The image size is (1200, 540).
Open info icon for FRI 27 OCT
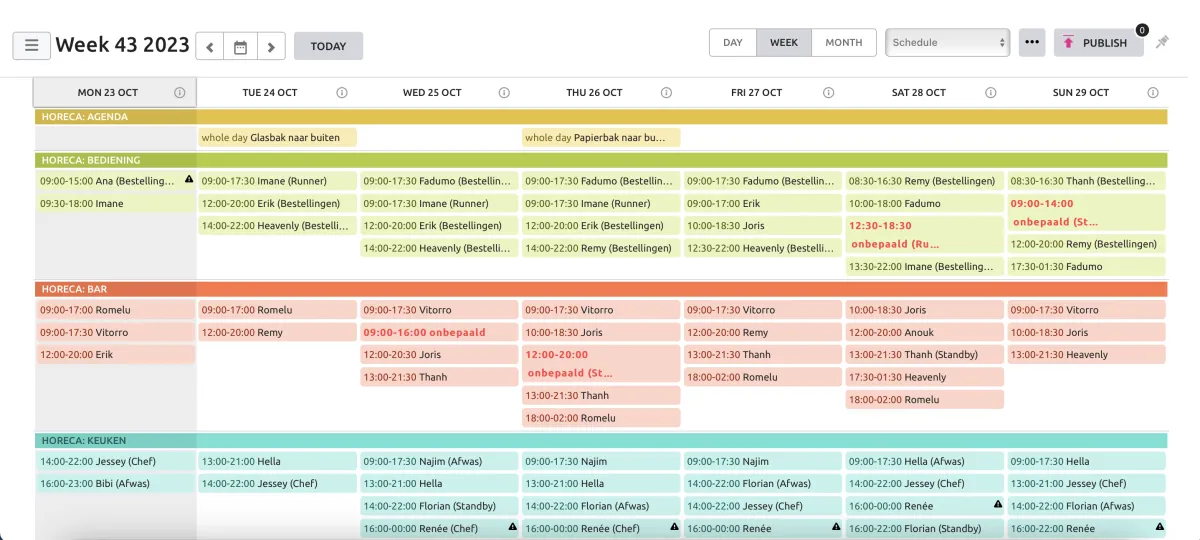828,92
